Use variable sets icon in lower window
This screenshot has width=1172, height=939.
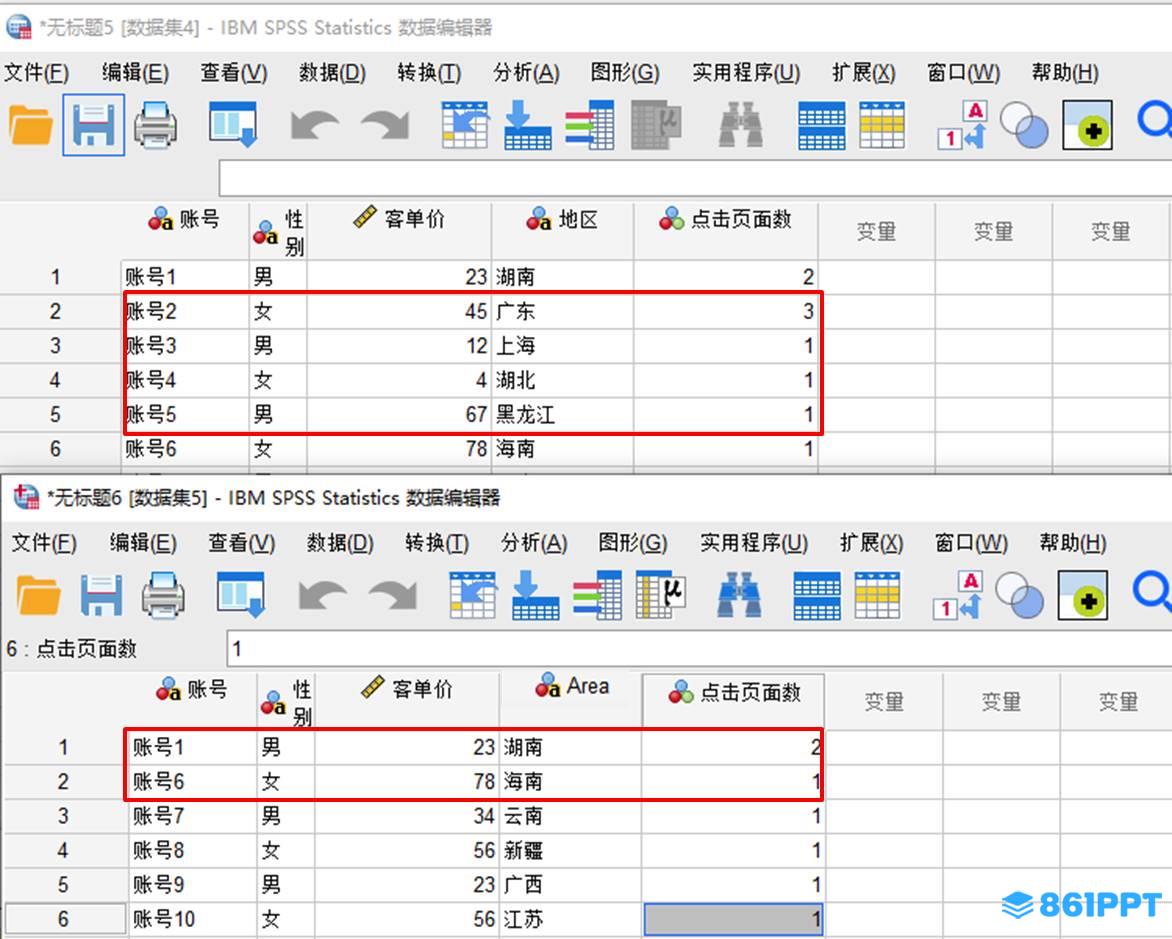[x=1020, y=595]
